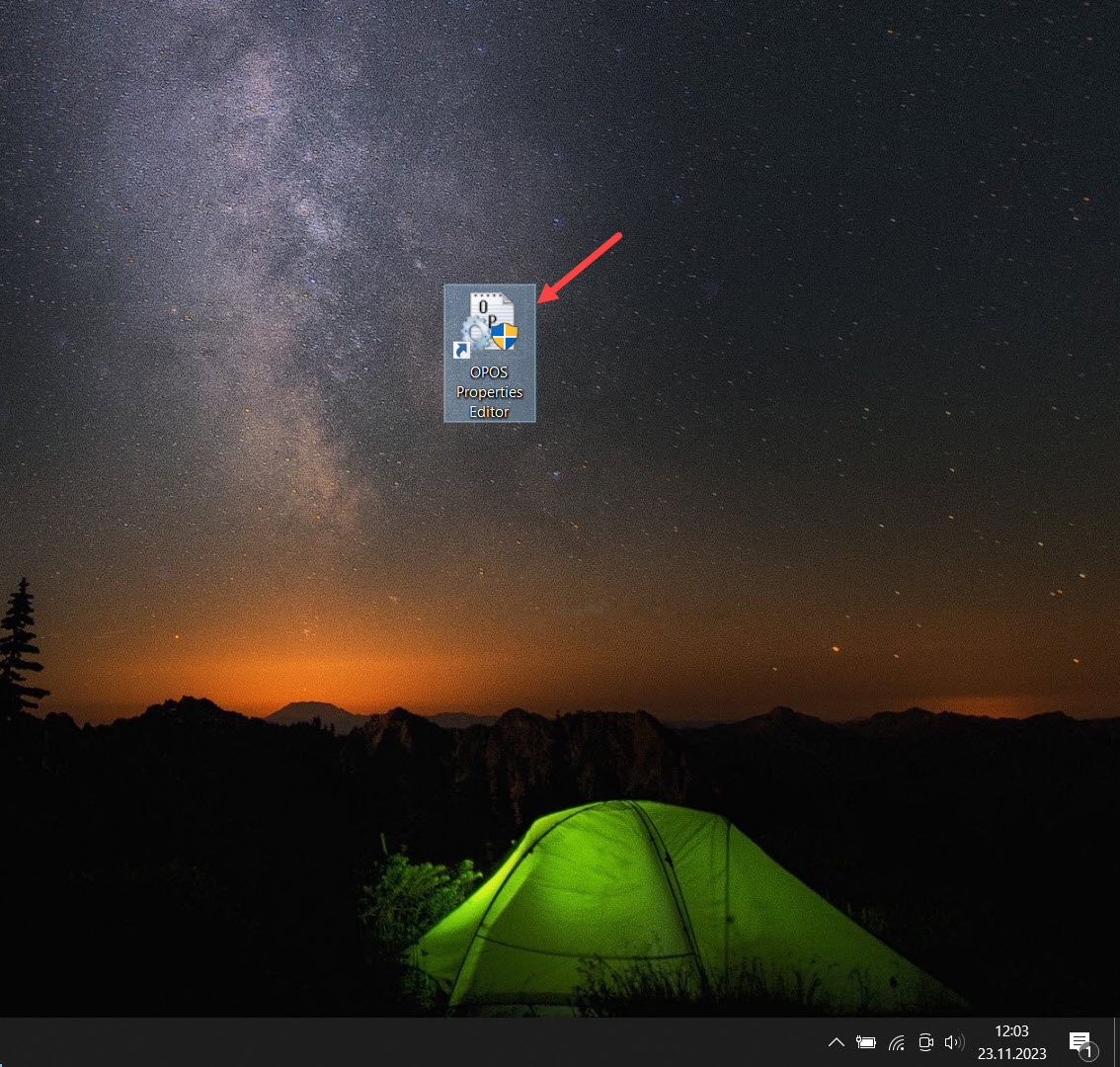1120x1067 pixels.
Task: Click the notification count badge showing 1
Action: coord(1086,1052)
